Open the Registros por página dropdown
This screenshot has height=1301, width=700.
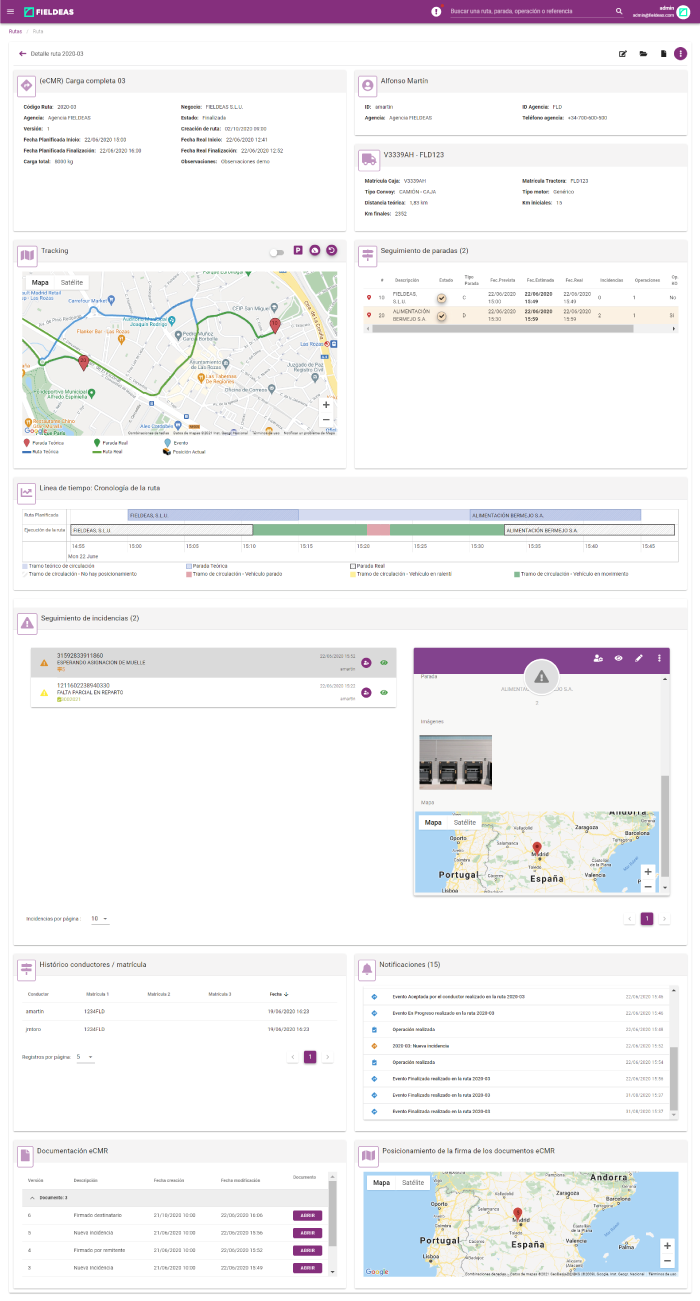coord(85,1056)
